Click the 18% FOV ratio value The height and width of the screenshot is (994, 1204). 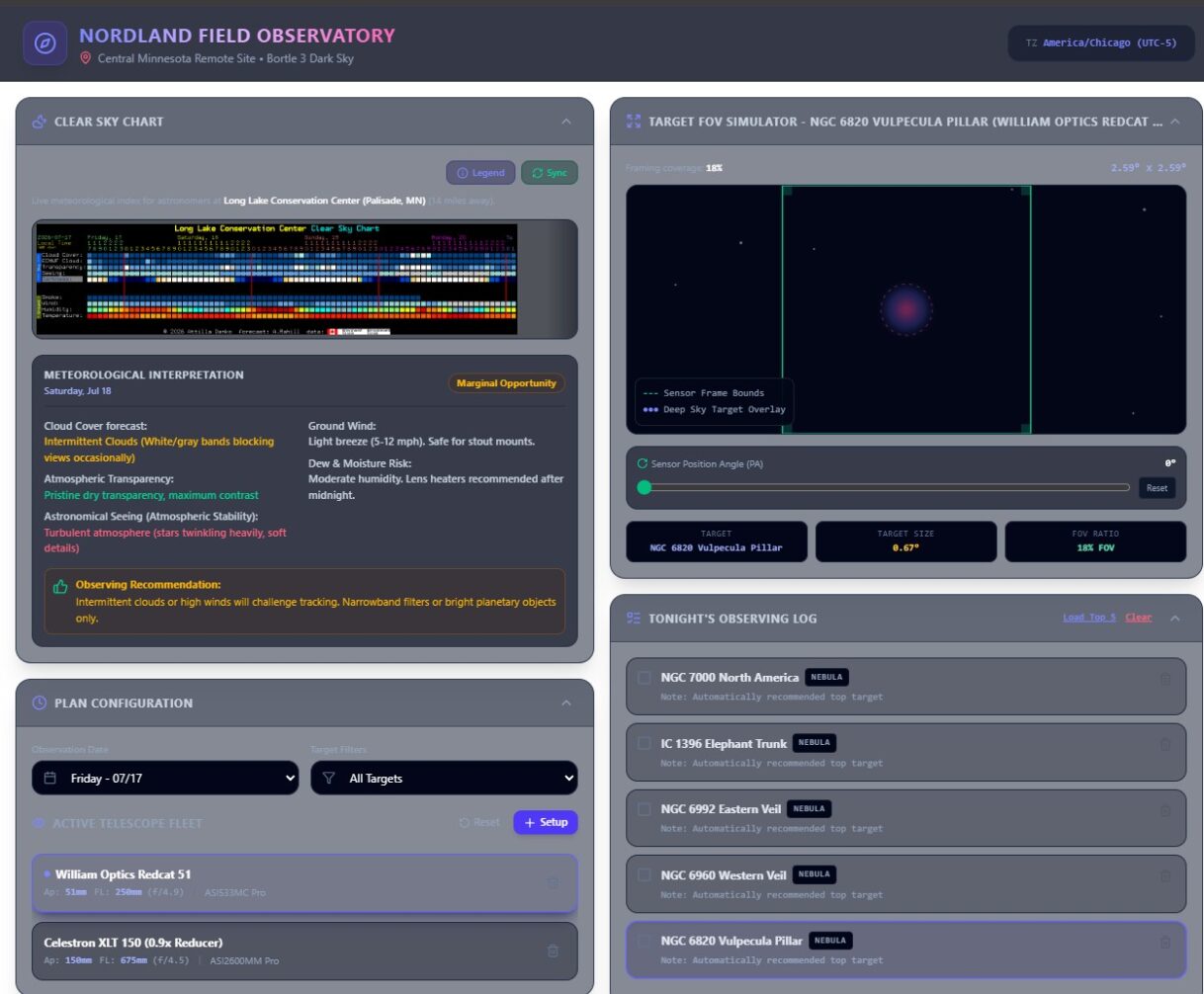tap(1095, 547)
